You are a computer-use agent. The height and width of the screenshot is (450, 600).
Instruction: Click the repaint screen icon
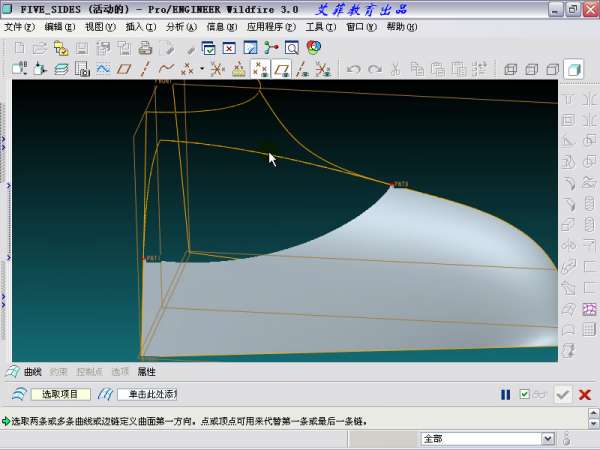click(250, 48)
